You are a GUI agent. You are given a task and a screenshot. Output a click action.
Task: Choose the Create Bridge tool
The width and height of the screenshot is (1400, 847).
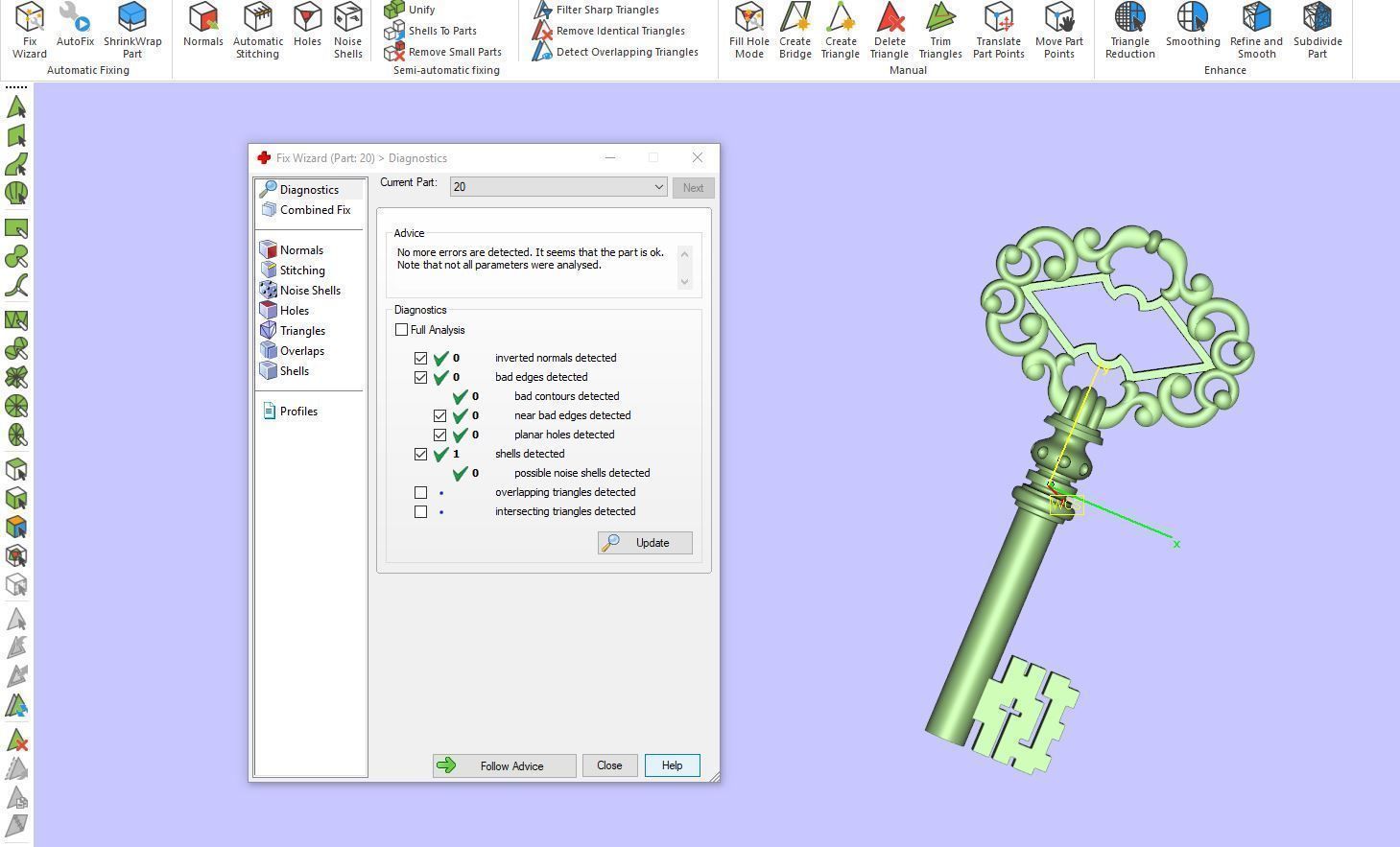[795, 29]
